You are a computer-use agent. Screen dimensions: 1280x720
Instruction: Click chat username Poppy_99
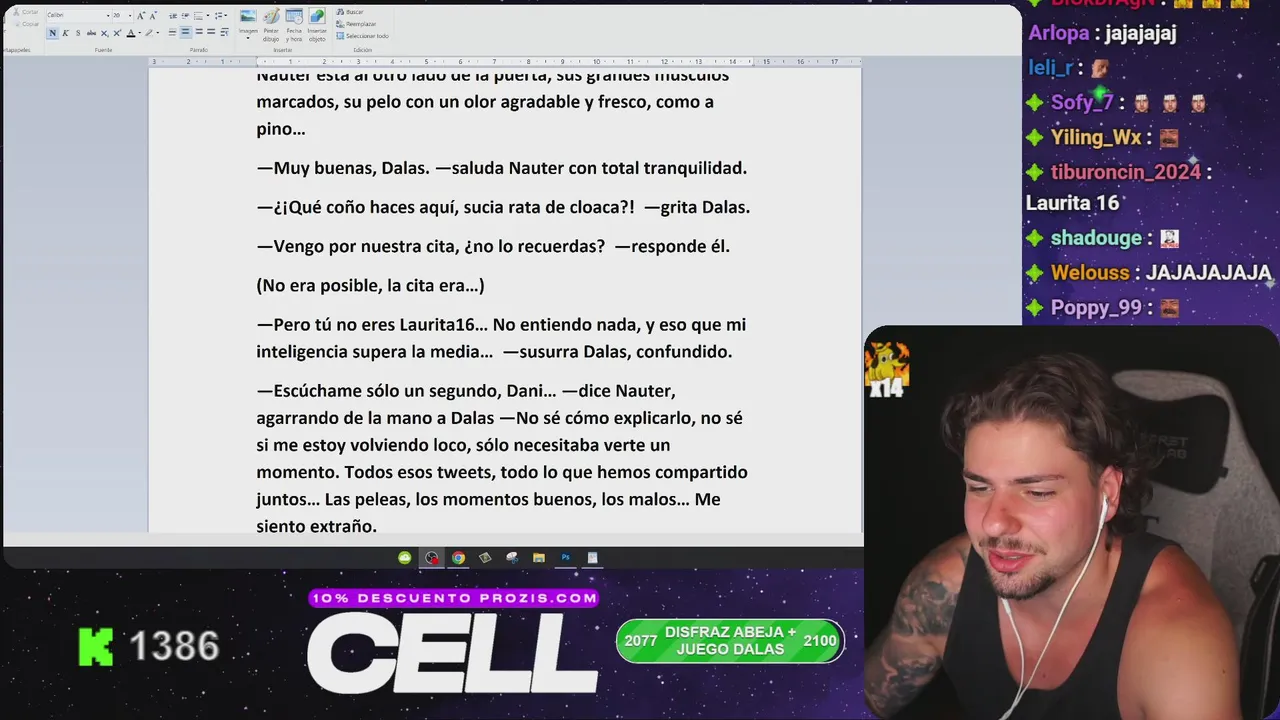click(x=1096, y=308)
